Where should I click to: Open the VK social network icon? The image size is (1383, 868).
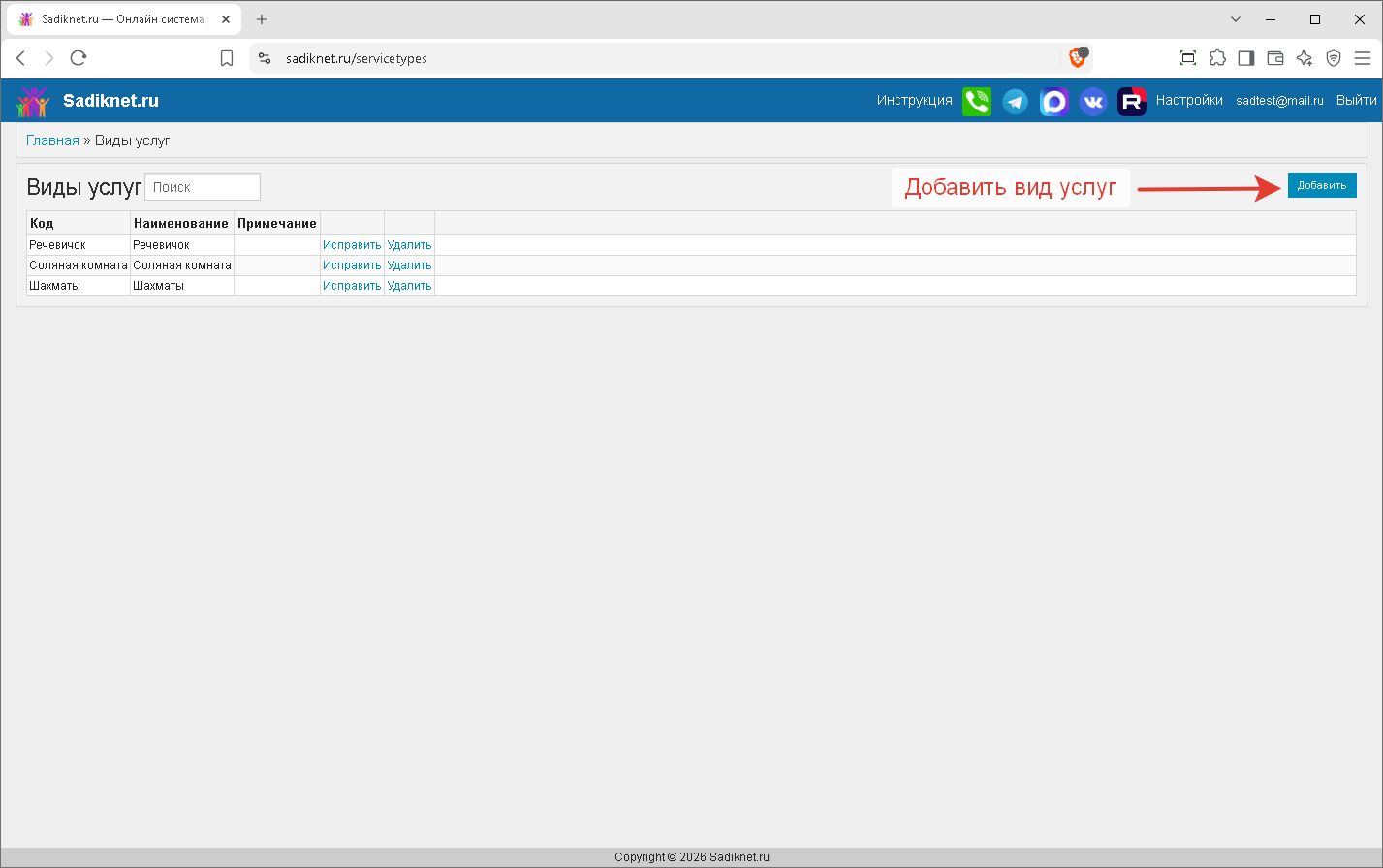(1093, 101)
